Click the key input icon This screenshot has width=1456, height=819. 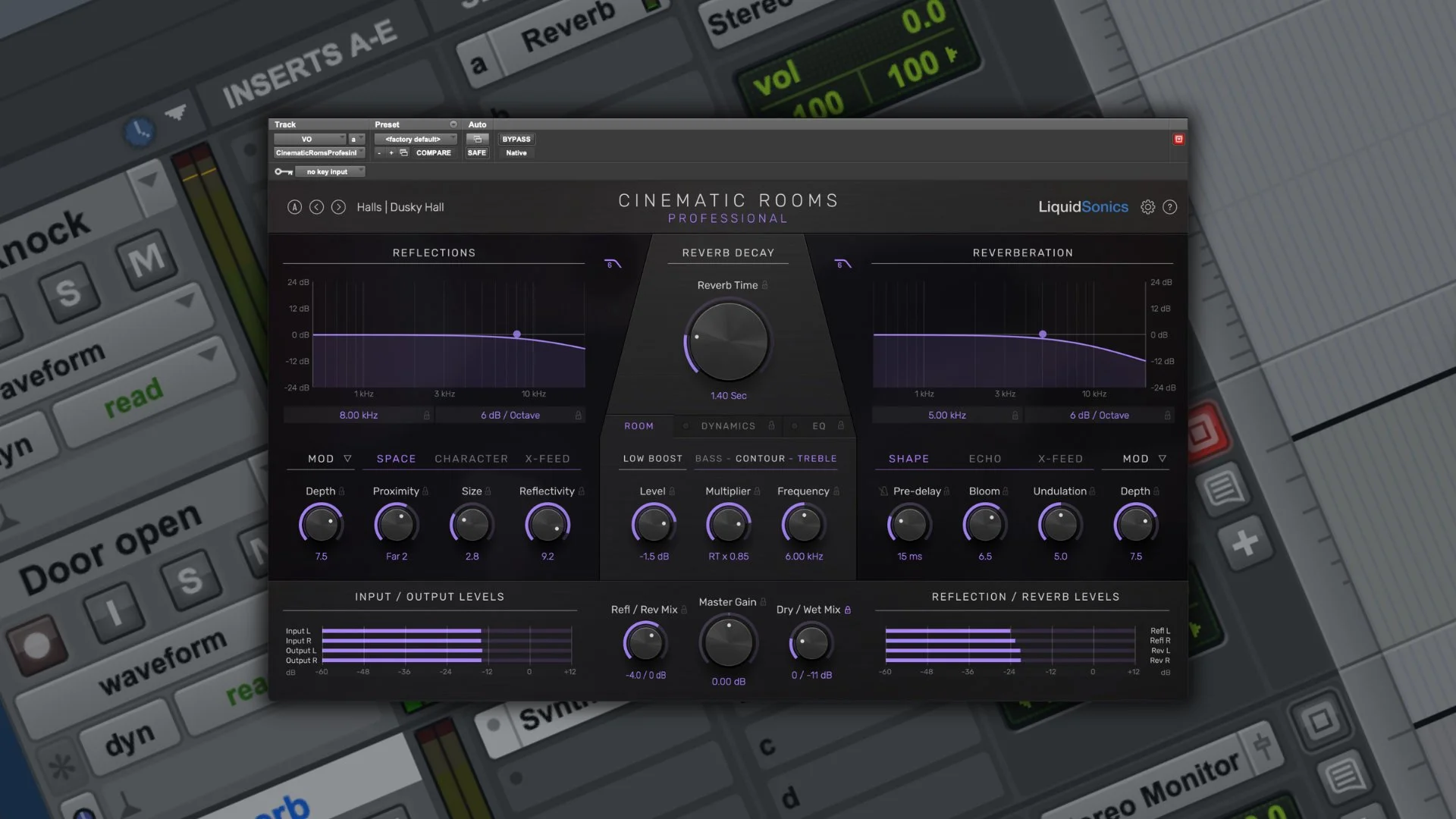283,171
